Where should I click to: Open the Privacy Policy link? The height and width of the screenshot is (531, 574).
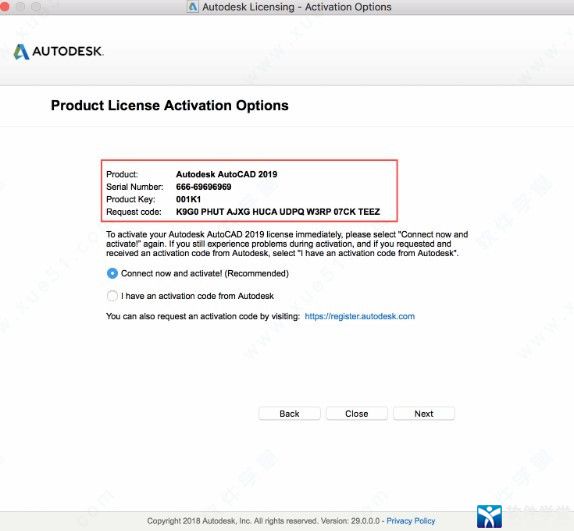tap(411, 520)
